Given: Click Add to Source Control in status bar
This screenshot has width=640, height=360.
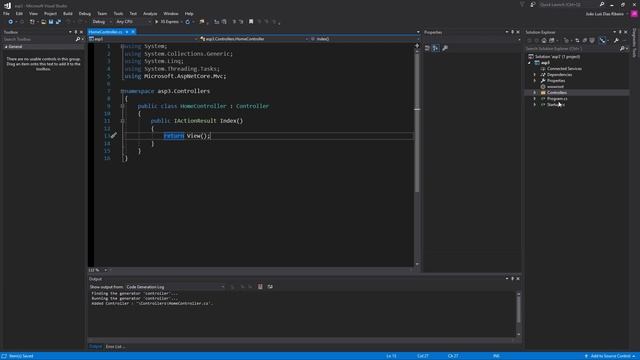Looking at the screenshot, I should click(x=611, y=356).
